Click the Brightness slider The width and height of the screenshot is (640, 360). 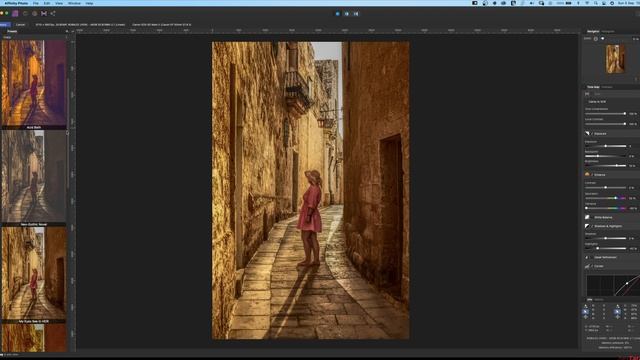pyautogui.click(x=606, y=166)
